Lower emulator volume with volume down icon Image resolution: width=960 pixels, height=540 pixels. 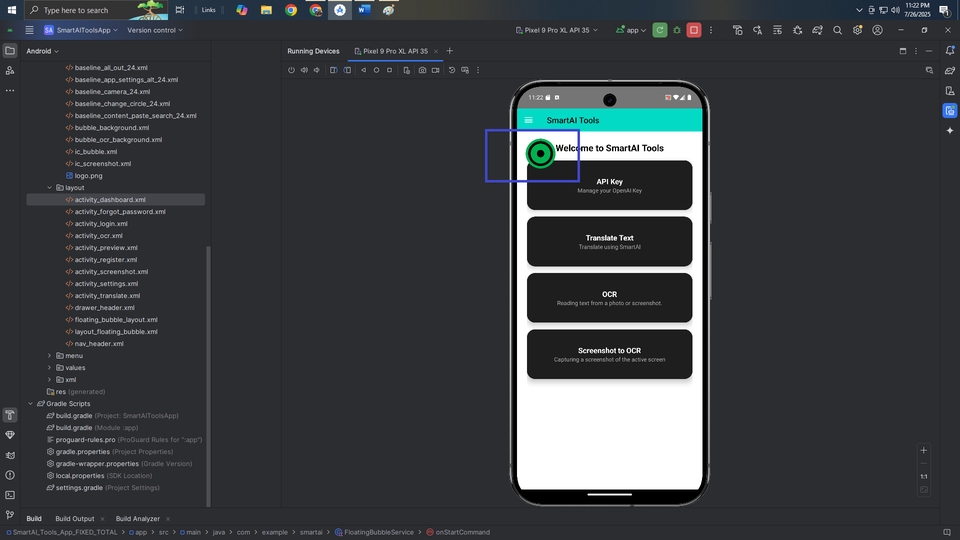317,70
